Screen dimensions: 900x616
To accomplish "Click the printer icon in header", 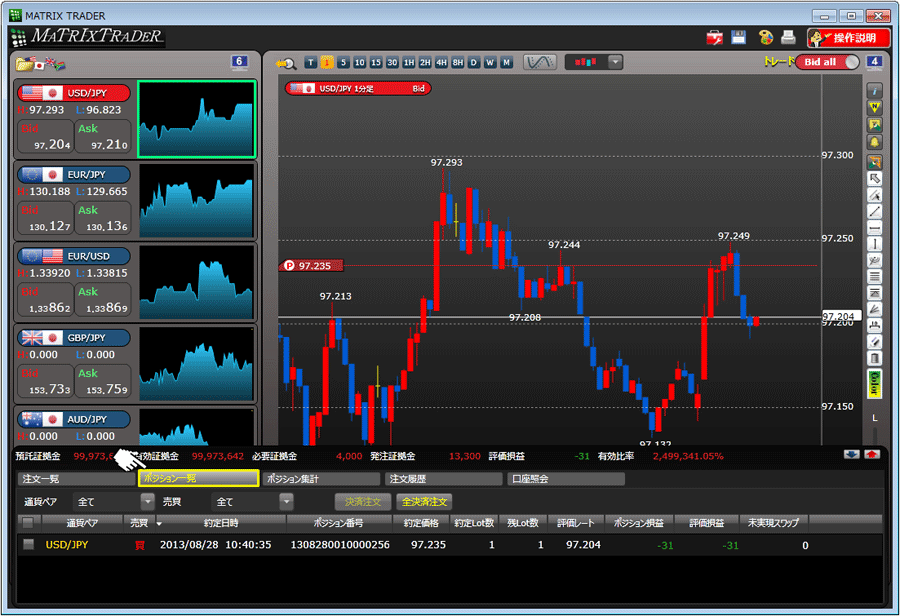I will pos(789,37).
